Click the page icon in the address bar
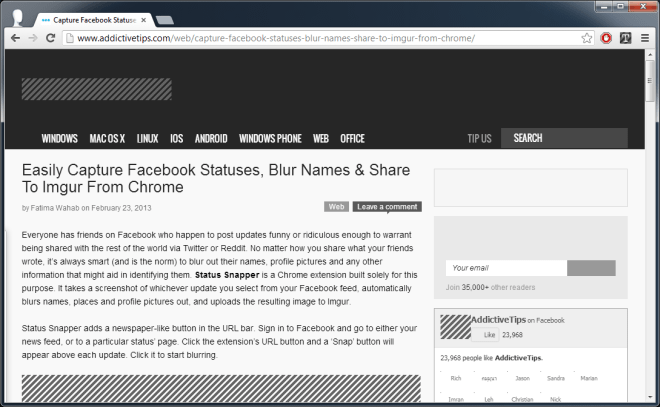The width and height of the screenshot is (660, 407). [70, 38]
